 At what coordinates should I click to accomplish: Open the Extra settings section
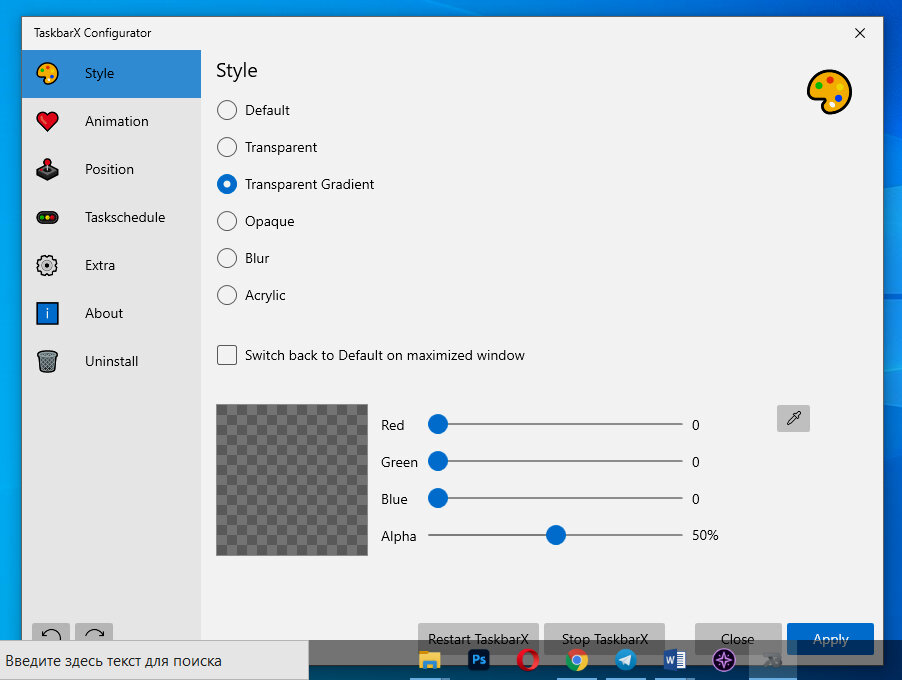pos(112,265)
